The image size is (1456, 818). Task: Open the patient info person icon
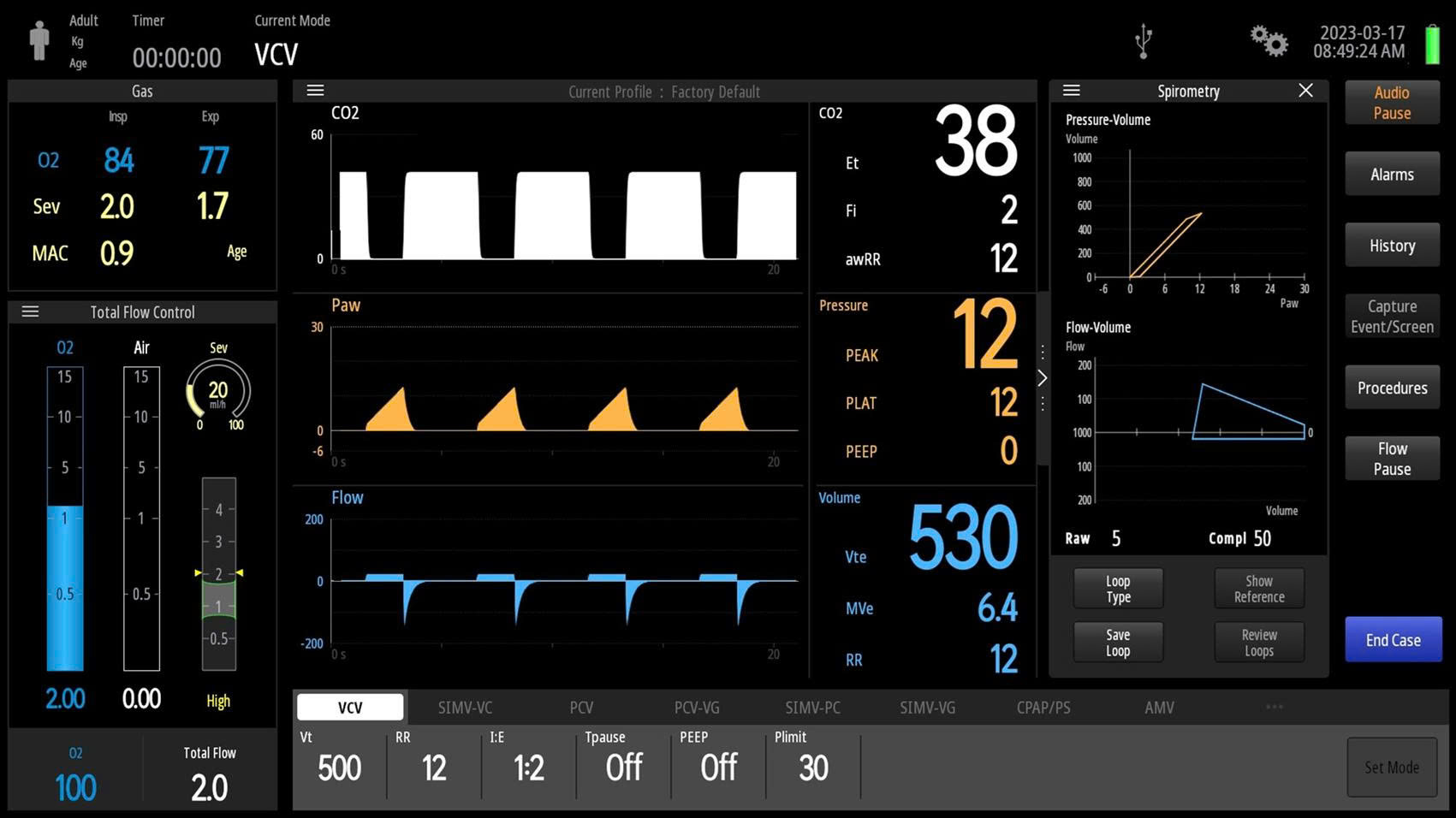[39, 40]
